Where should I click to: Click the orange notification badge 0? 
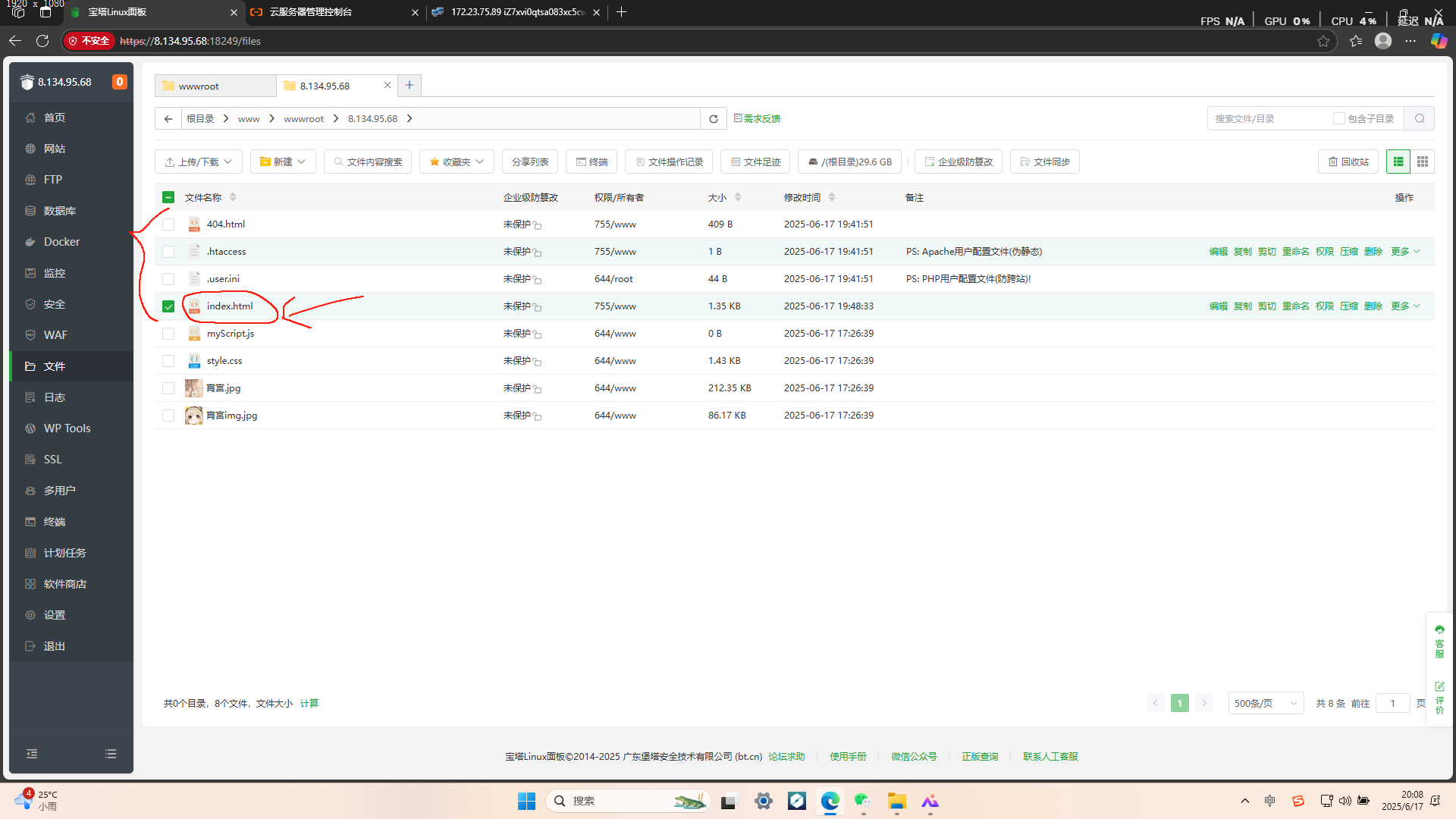pyautogui.click(x=120, y=82)
